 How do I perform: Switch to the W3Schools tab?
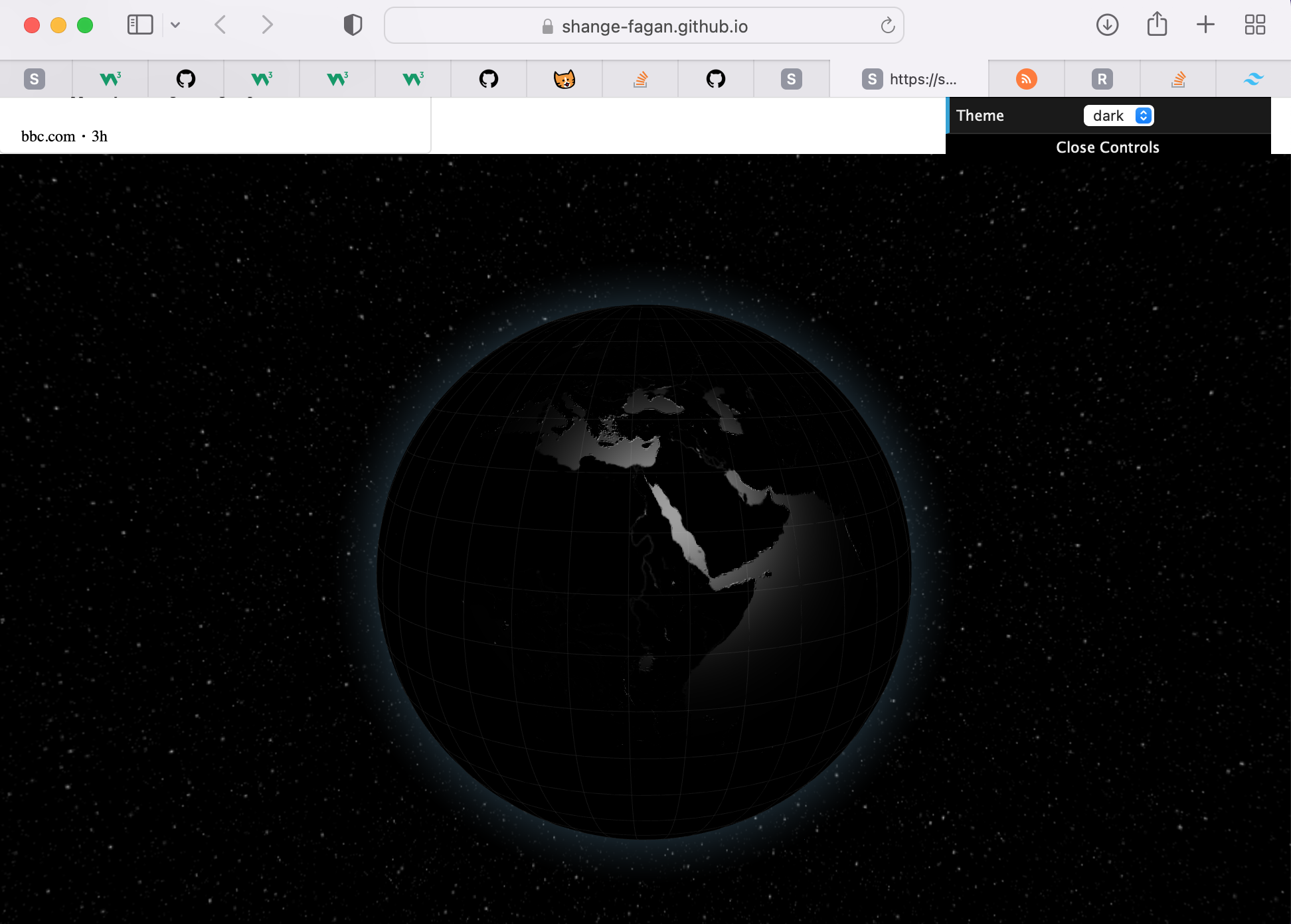click(x=110, y=78)
